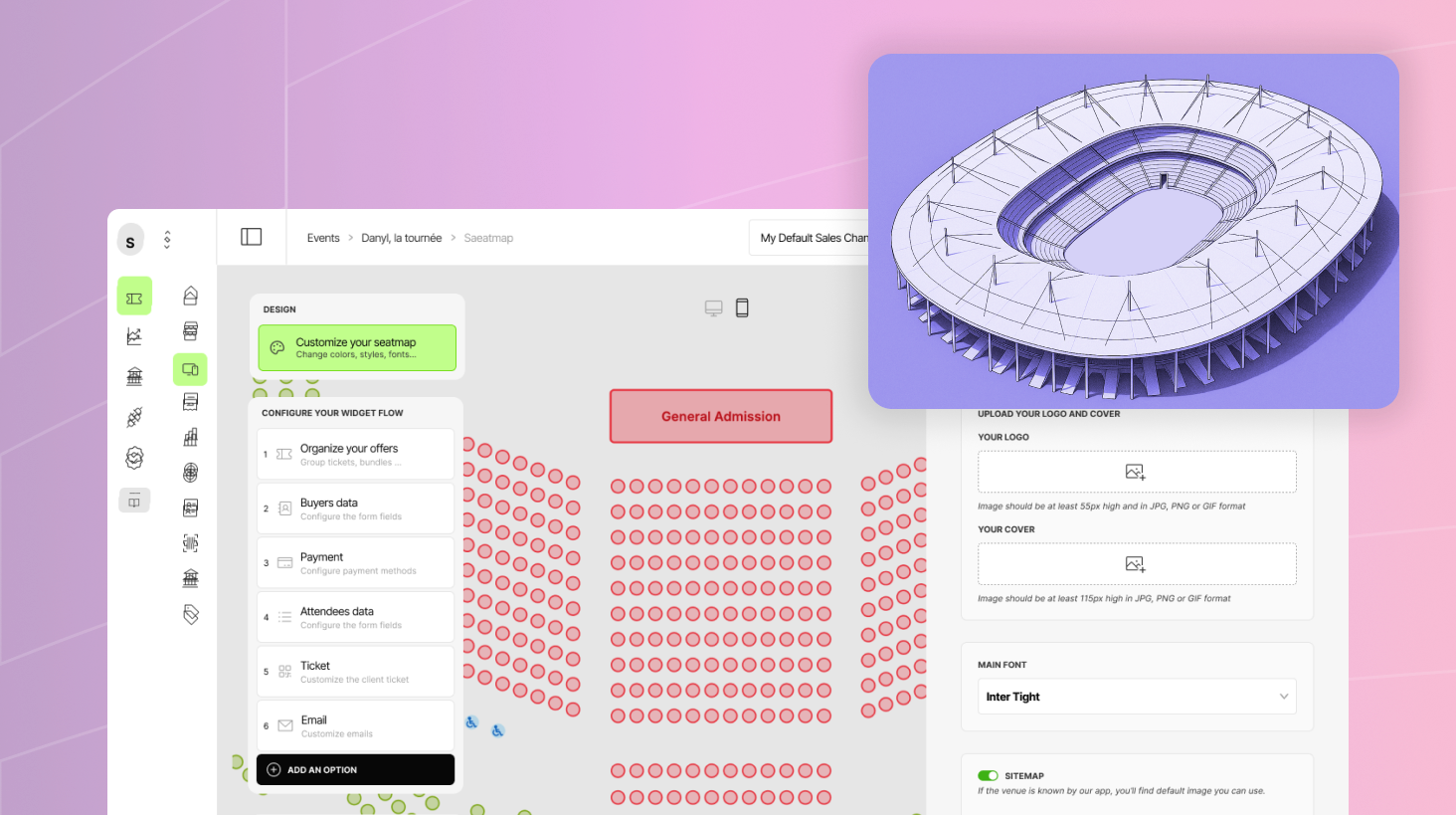Click the plug integrations sidebar icon
The height and width of the screenshot is (815, 1456).
tap(134, 417)
